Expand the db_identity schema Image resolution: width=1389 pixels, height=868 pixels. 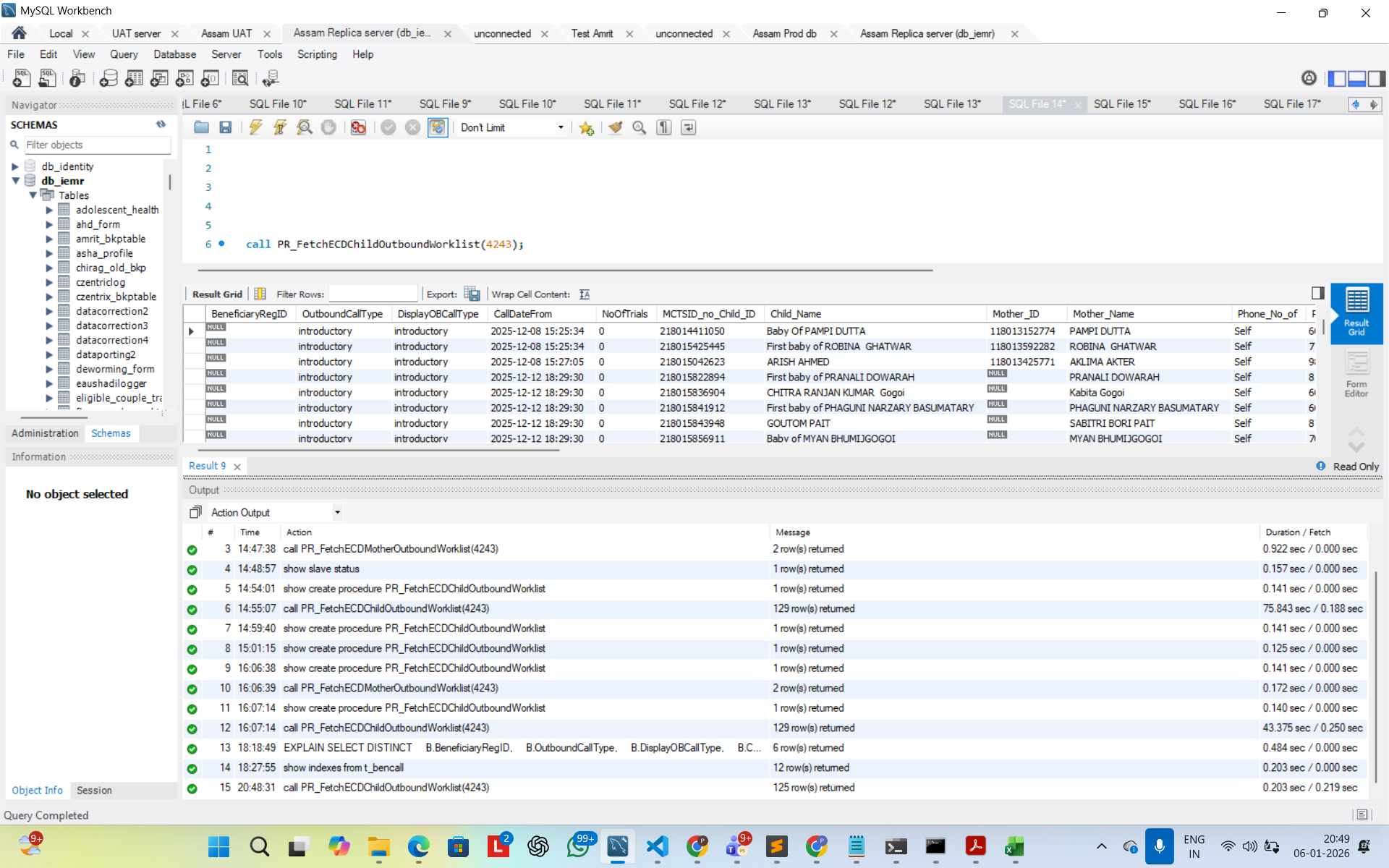(15, 166)
